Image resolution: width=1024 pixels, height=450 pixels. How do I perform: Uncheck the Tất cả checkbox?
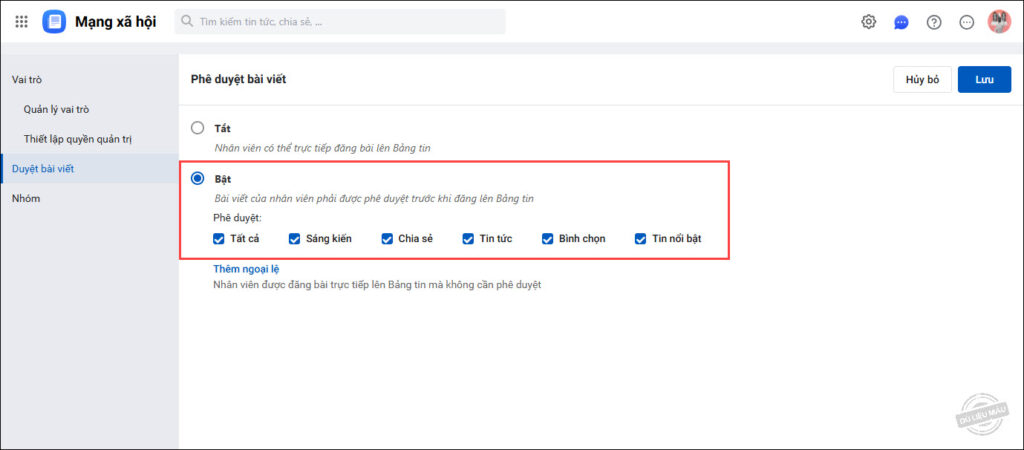click(x=219, y=239)
